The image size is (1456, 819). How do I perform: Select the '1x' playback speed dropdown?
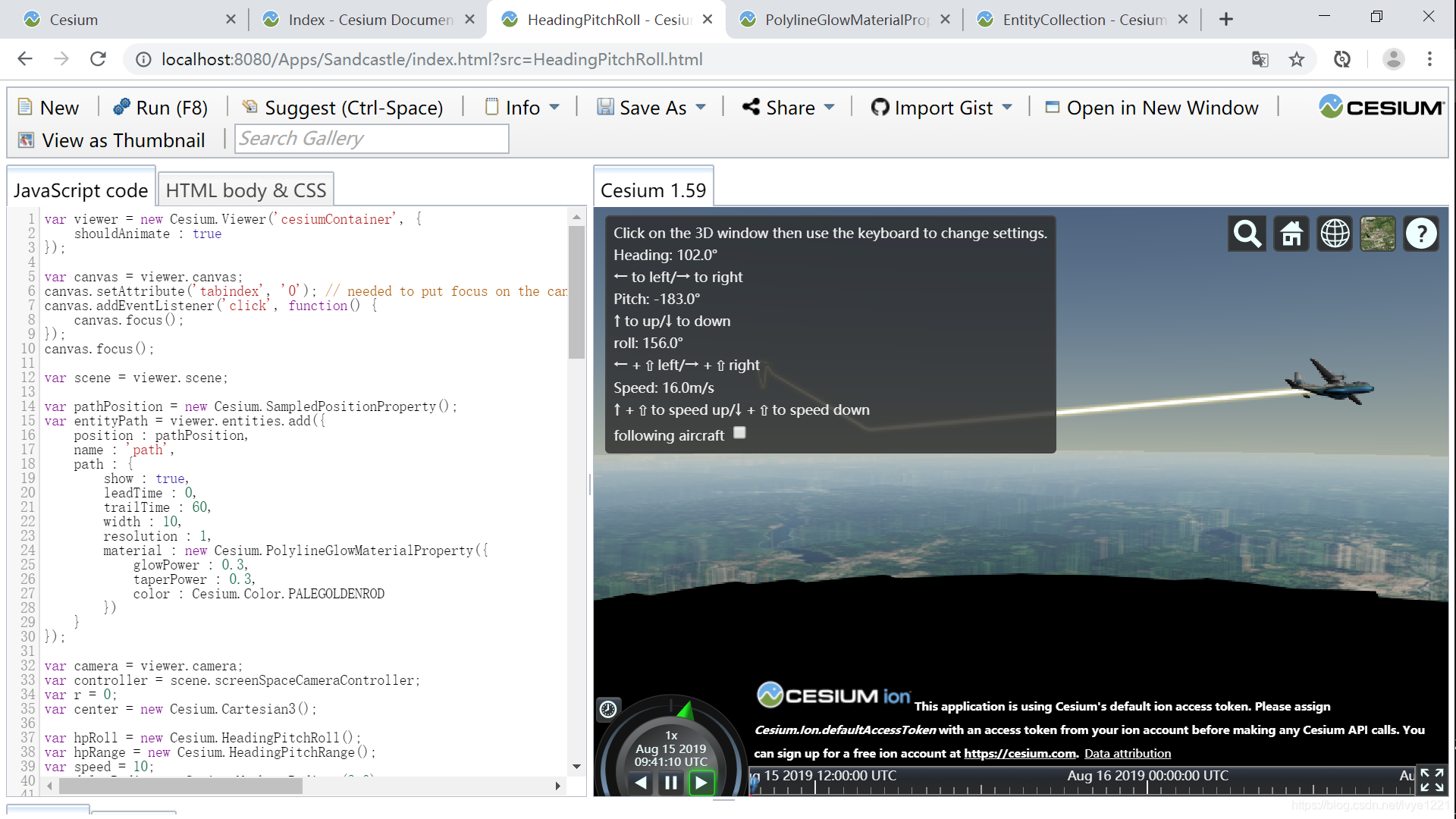(670, 736)
